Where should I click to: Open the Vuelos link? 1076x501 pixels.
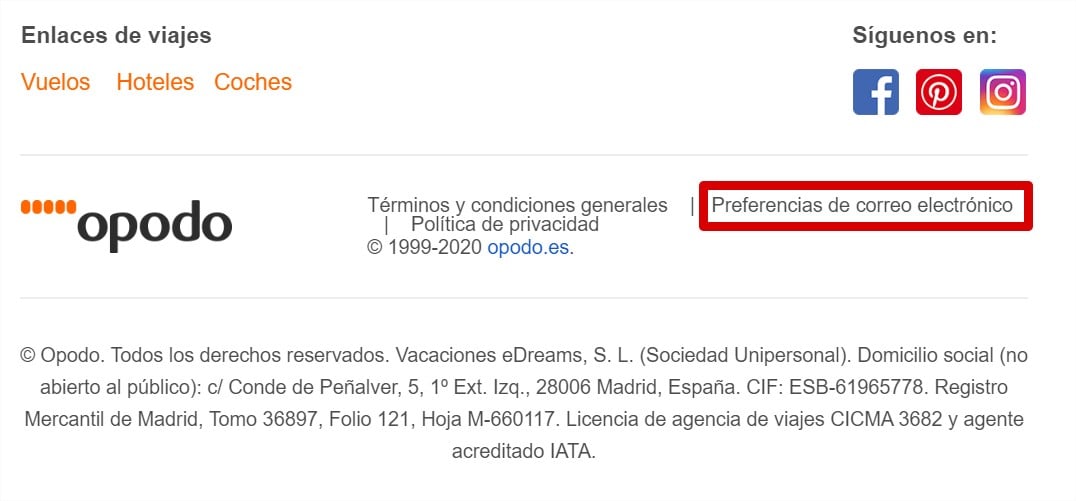[55, 82]
